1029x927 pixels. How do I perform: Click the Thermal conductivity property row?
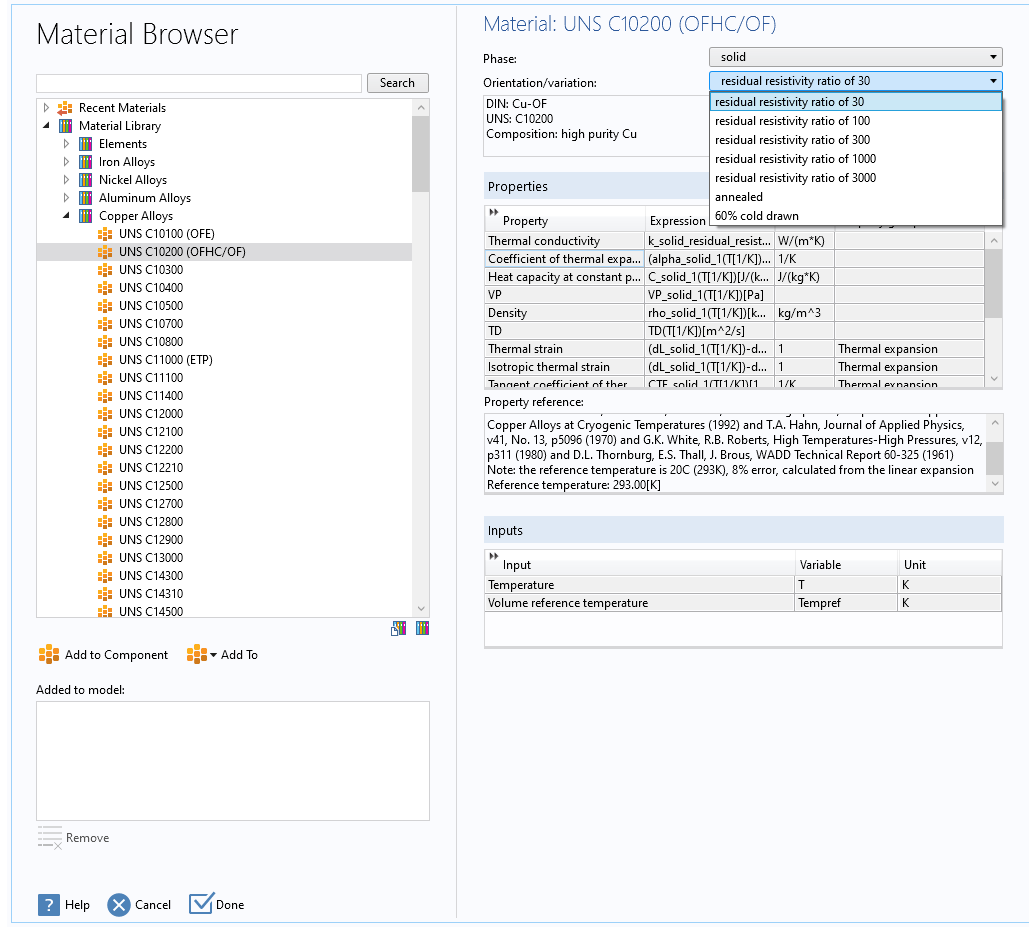tap(564, 241)
